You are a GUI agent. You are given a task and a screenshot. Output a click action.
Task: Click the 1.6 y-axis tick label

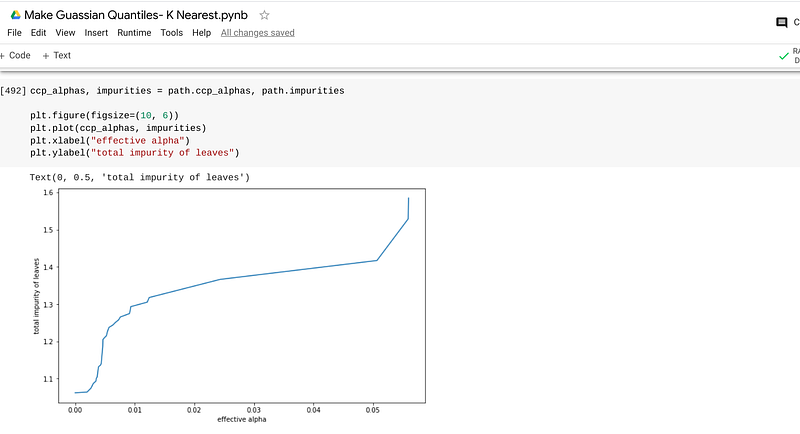click(x=48, y=192)
